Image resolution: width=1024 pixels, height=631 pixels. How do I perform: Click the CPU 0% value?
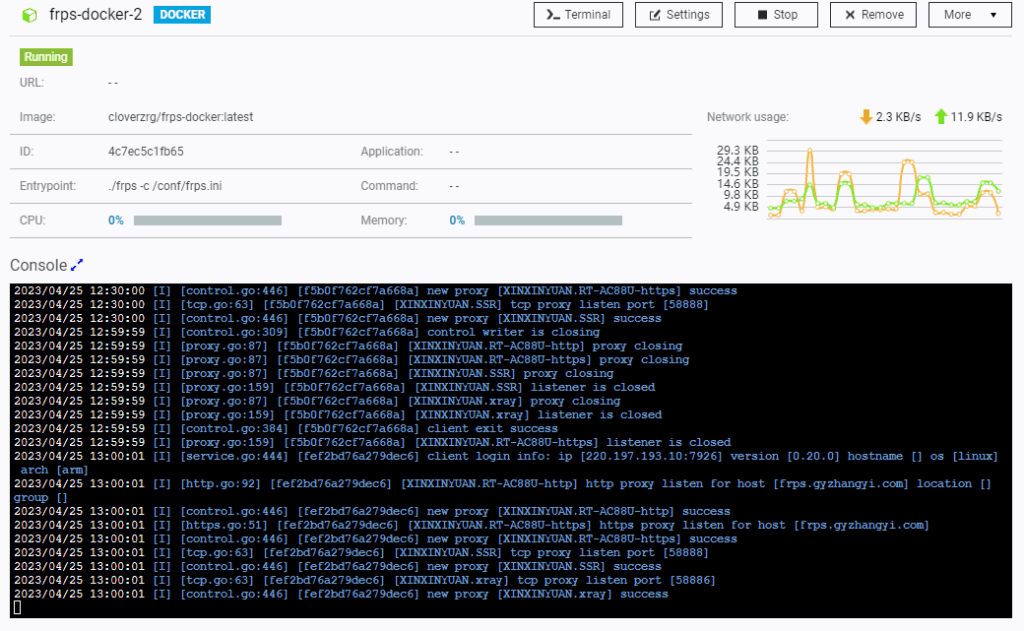[116, 221]
